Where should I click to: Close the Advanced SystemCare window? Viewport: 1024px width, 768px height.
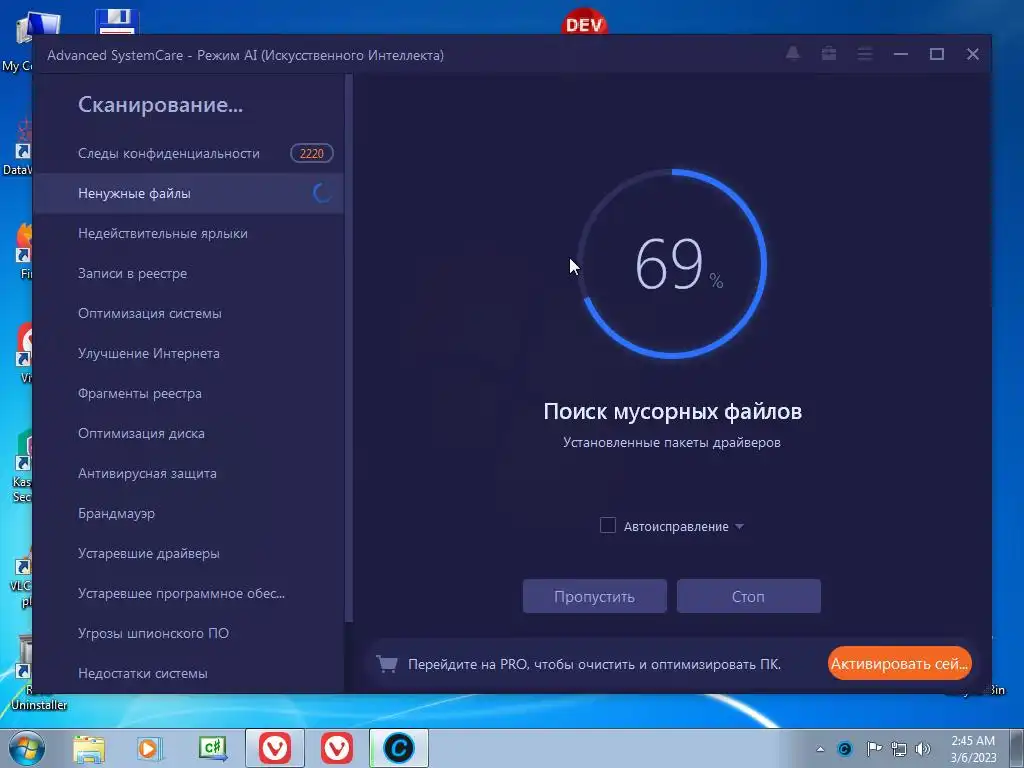[972, 54]
